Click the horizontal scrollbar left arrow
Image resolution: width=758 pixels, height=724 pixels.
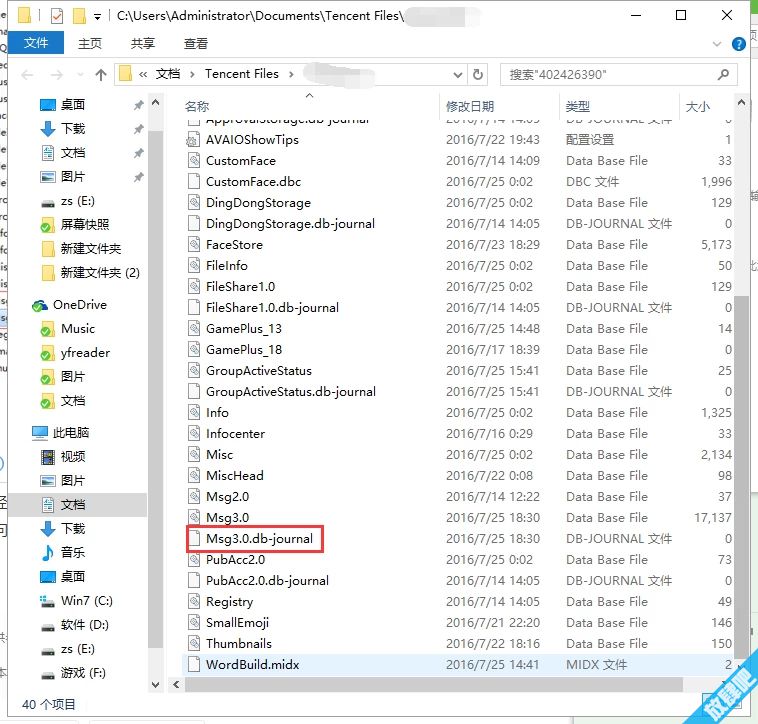pos(176,684)
